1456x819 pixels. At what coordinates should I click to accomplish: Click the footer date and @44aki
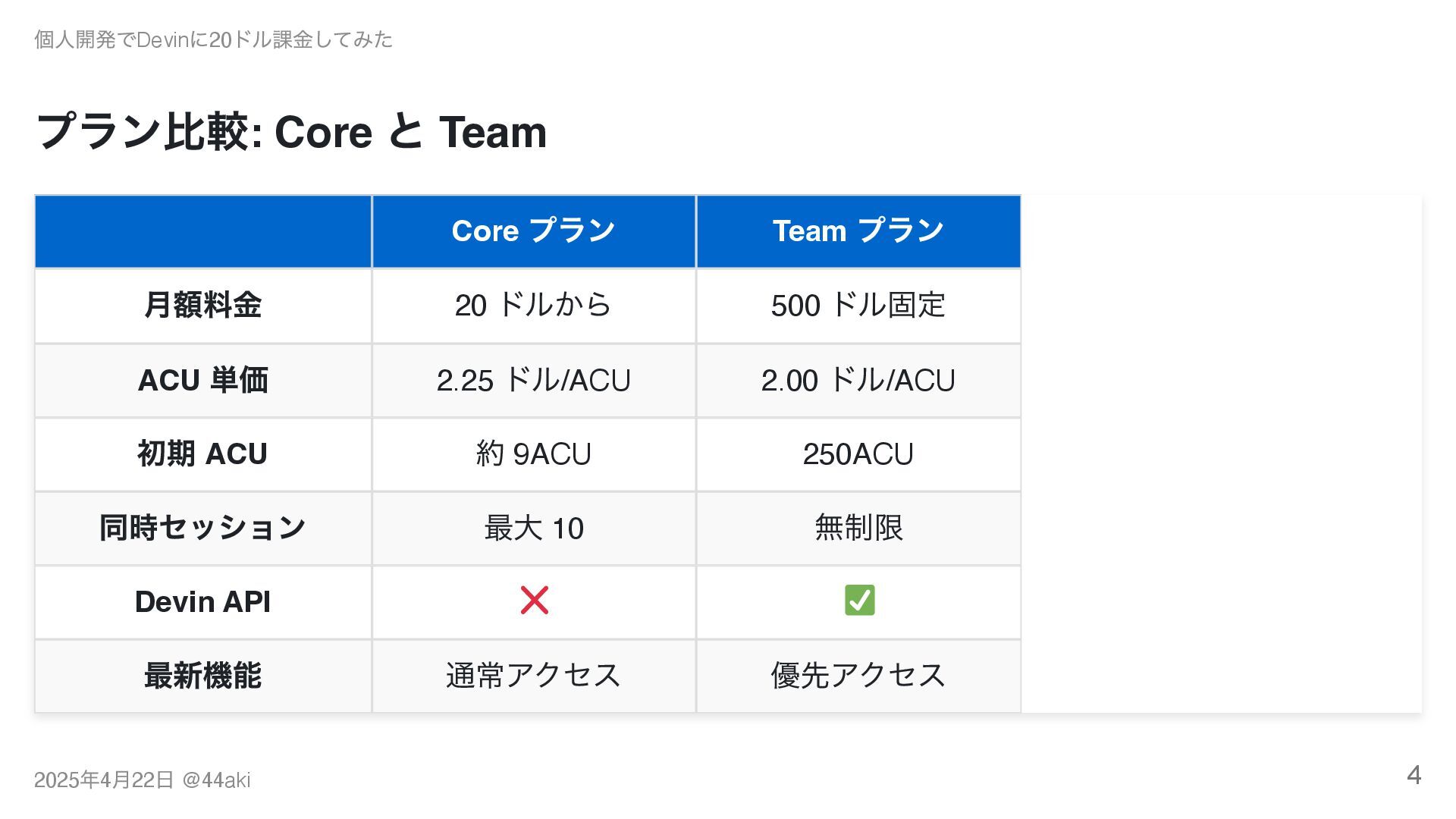(143, 780)
